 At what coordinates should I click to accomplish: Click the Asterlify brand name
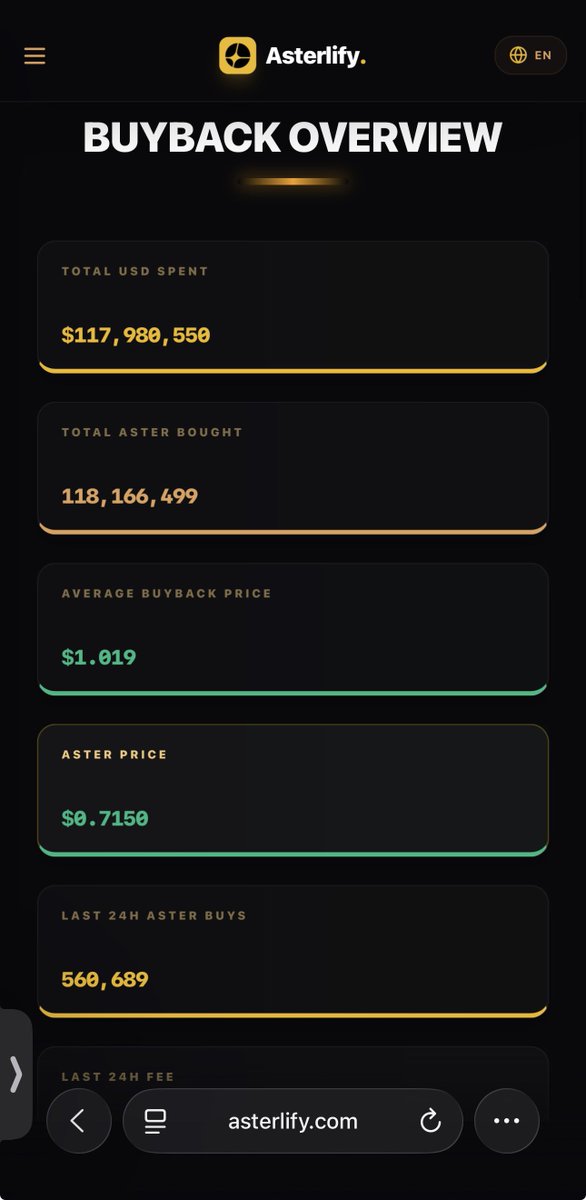tap(316, 56)
